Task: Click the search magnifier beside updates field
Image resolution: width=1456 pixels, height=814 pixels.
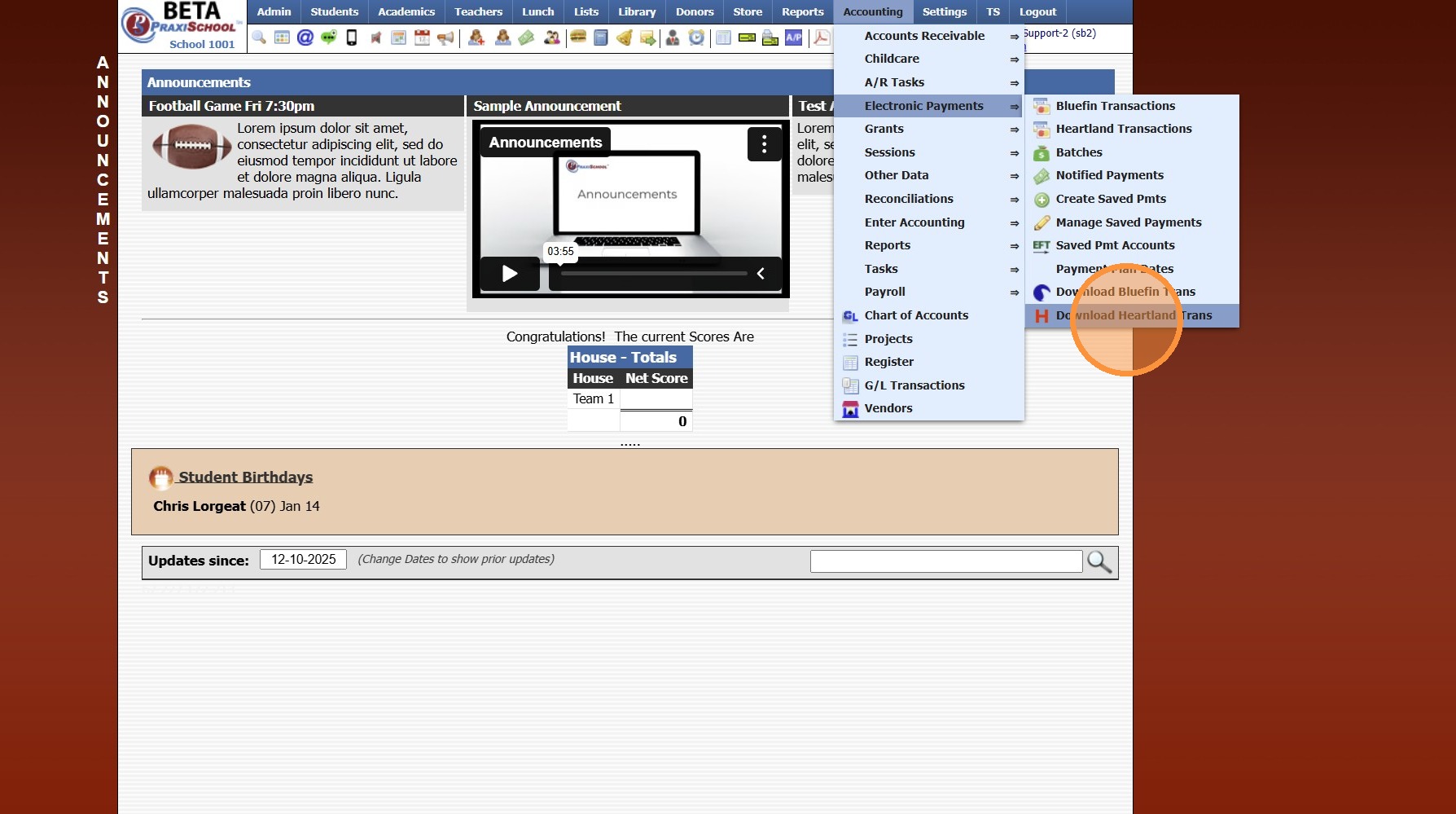Action: (1099, 561)
